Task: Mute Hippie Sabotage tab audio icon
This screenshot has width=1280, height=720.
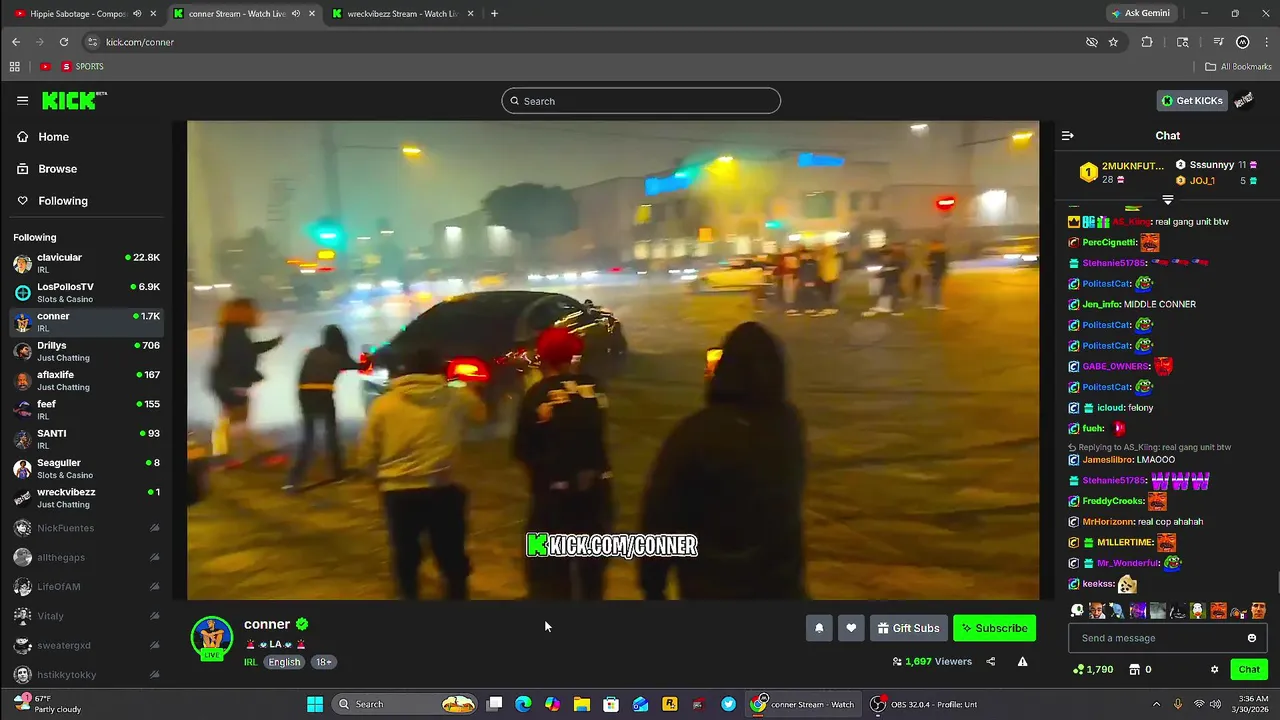Action: tap(137, 13)
